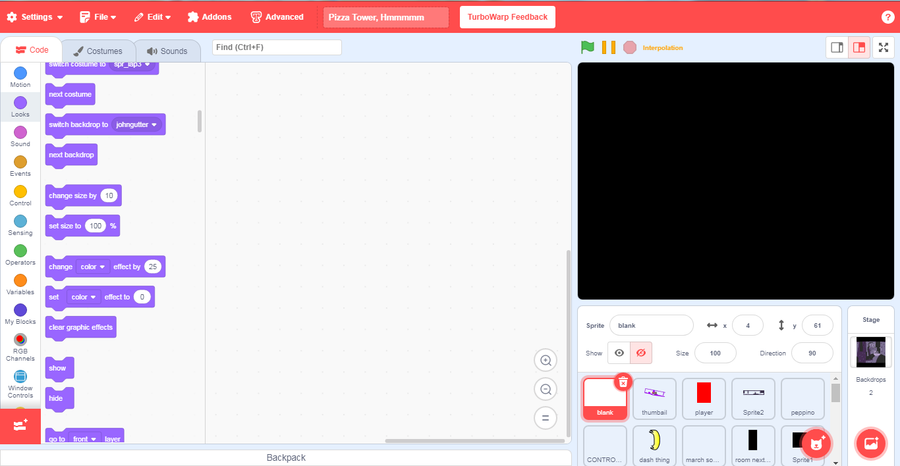The width and height of the screenshot is (900, 466).
Task: Select the Events block category
Action: tap(20, 166)
